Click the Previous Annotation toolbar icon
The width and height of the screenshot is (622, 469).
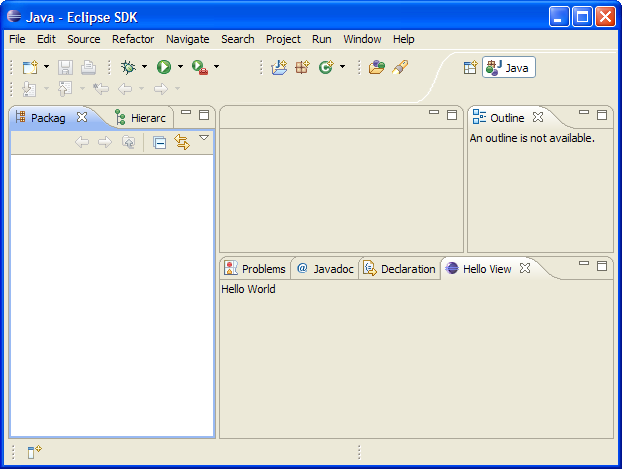65,89
